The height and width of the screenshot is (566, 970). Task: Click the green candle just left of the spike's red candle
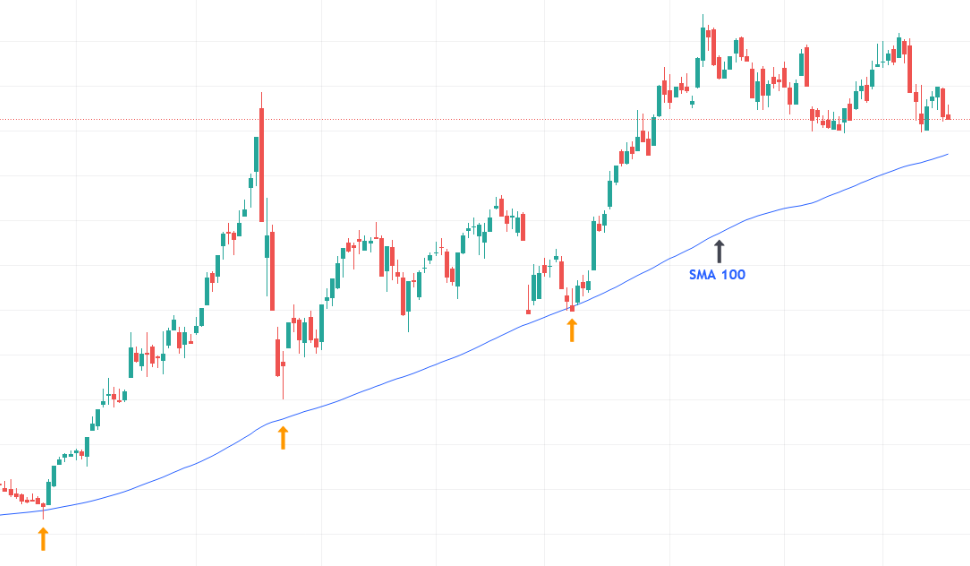255,155
